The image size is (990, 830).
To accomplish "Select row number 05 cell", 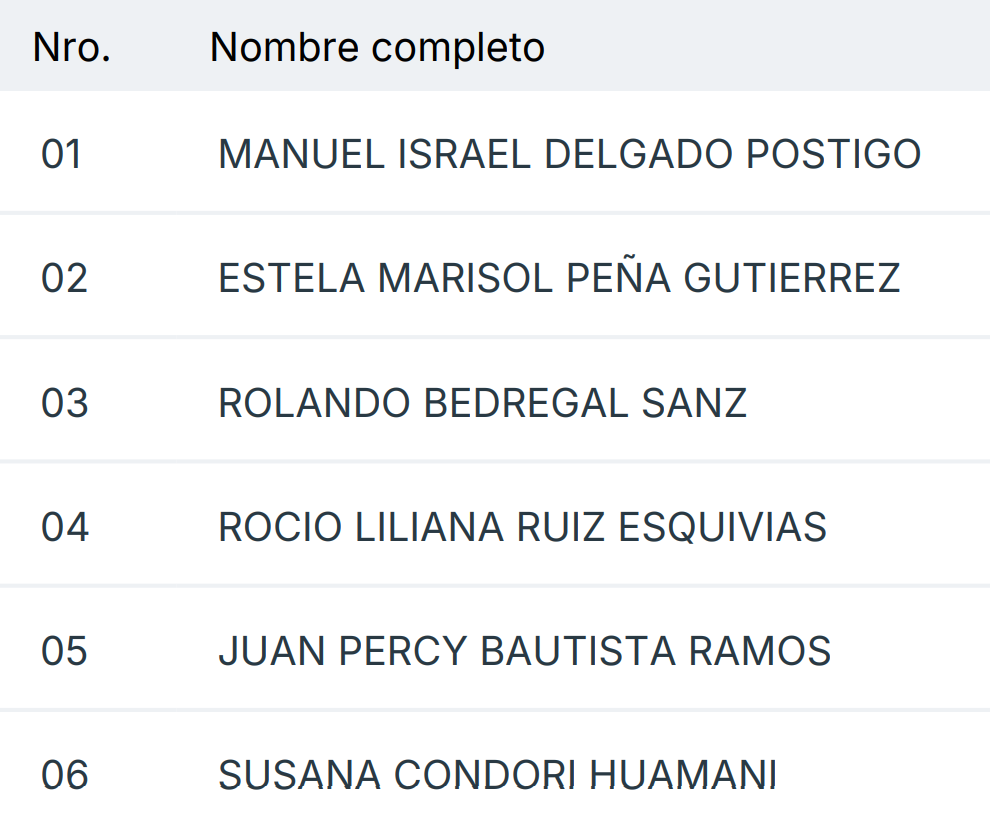I will point(64,651).
